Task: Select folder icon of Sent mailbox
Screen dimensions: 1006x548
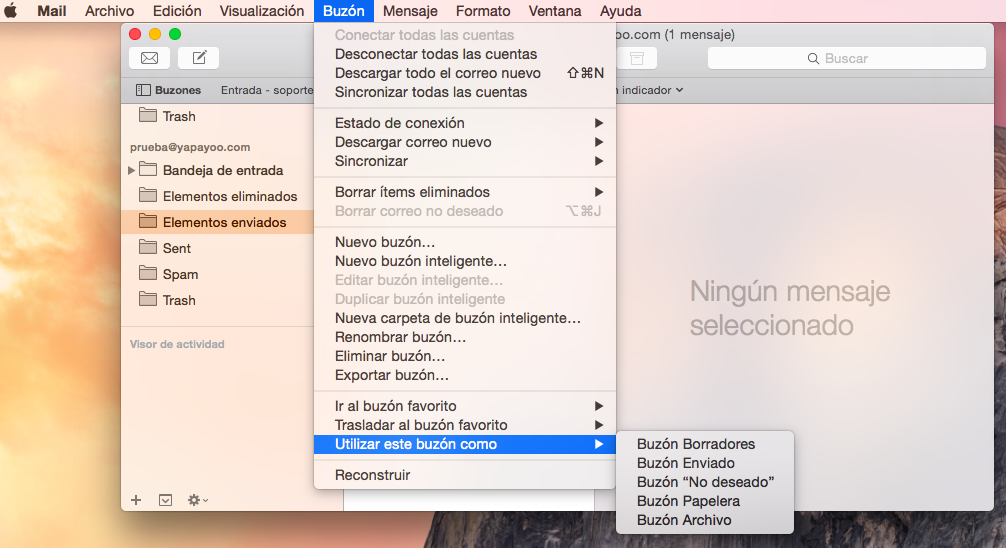Action: (x=148, y=246)
